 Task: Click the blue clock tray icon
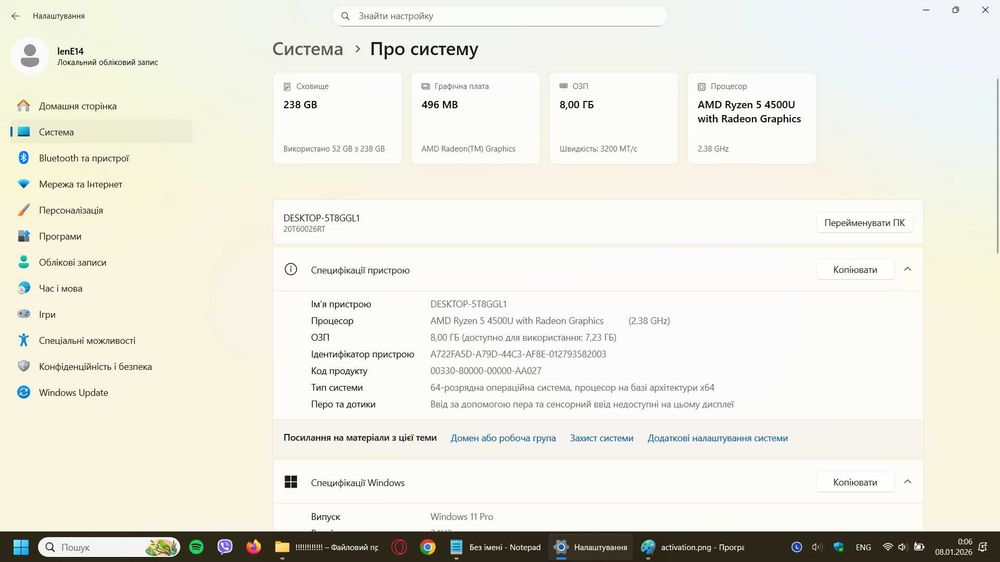[x=797, y=547]
